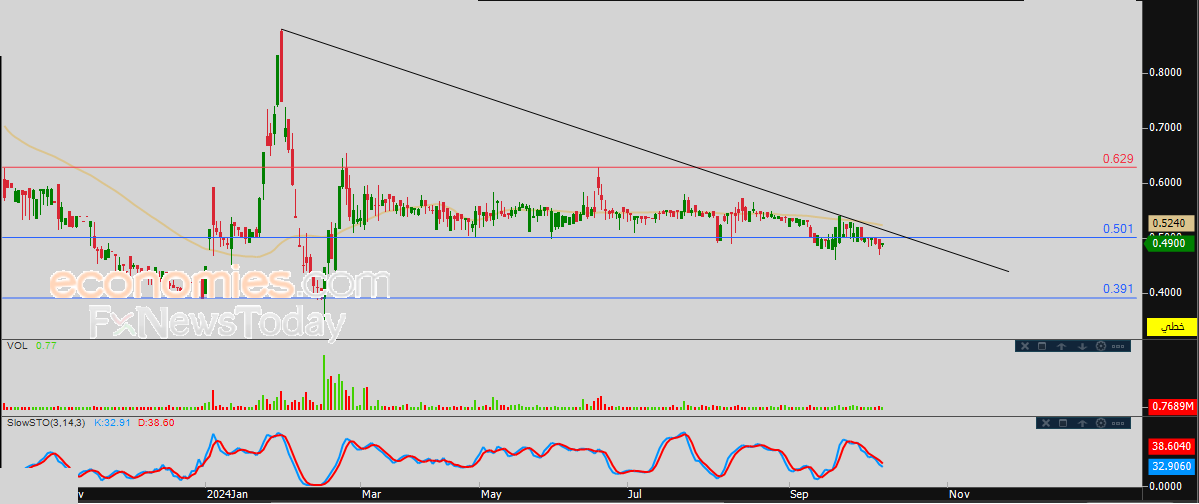Select the red 0.7689M volume tag
The height and width of the screenshot is (504, 1199).
[x=1171, y=406]
